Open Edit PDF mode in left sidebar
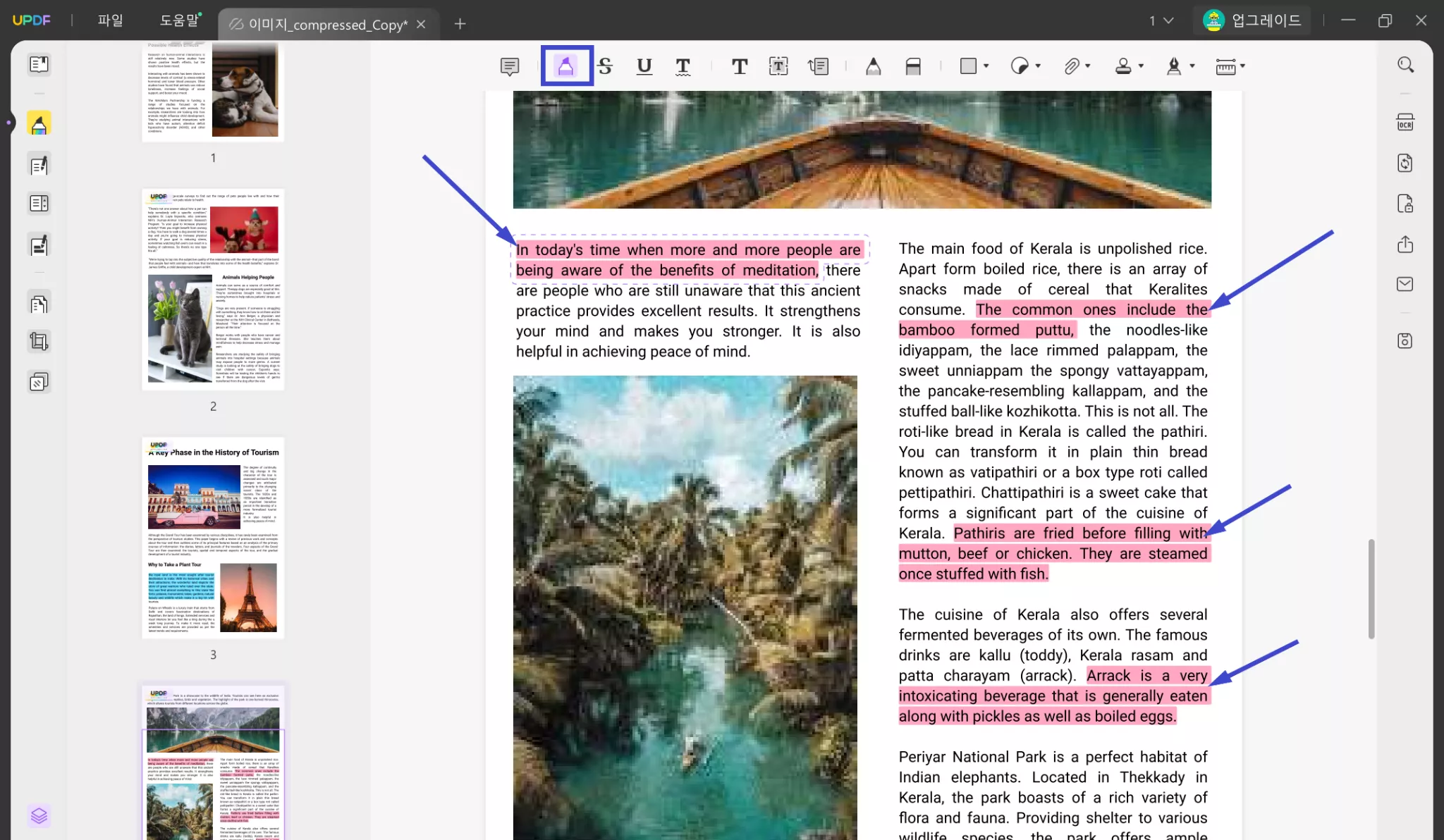Viewport: 1444px width, 840px height. 39,166
